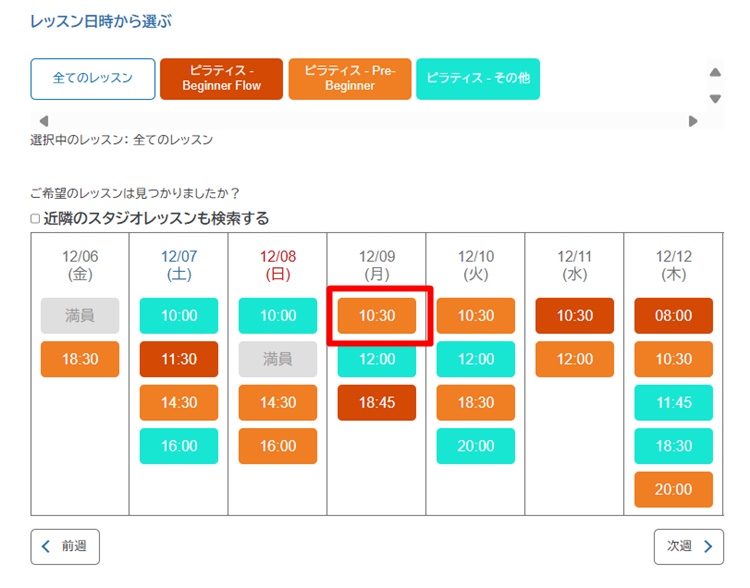
Task: Choose the 11:30 lesson on 12/07
Action: (179, 359)
